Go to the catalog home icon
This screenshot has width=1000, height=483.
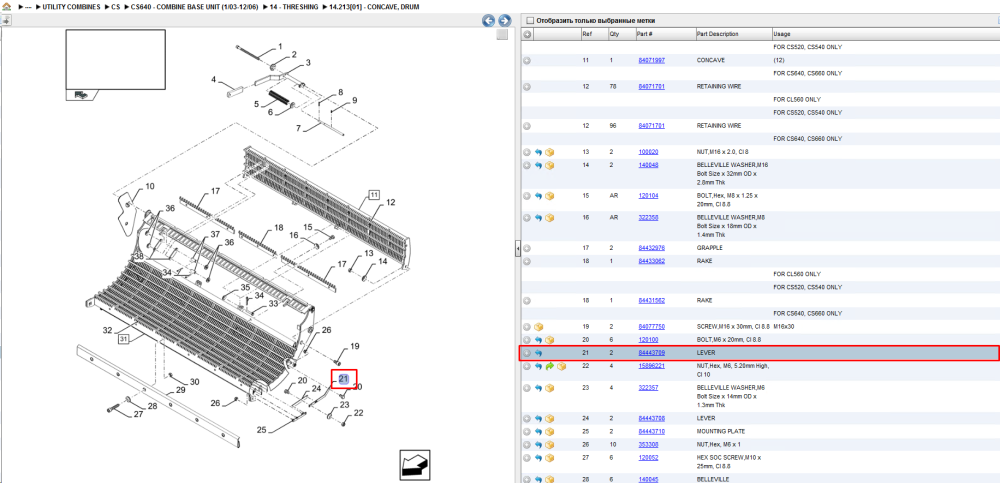[6, 6]
